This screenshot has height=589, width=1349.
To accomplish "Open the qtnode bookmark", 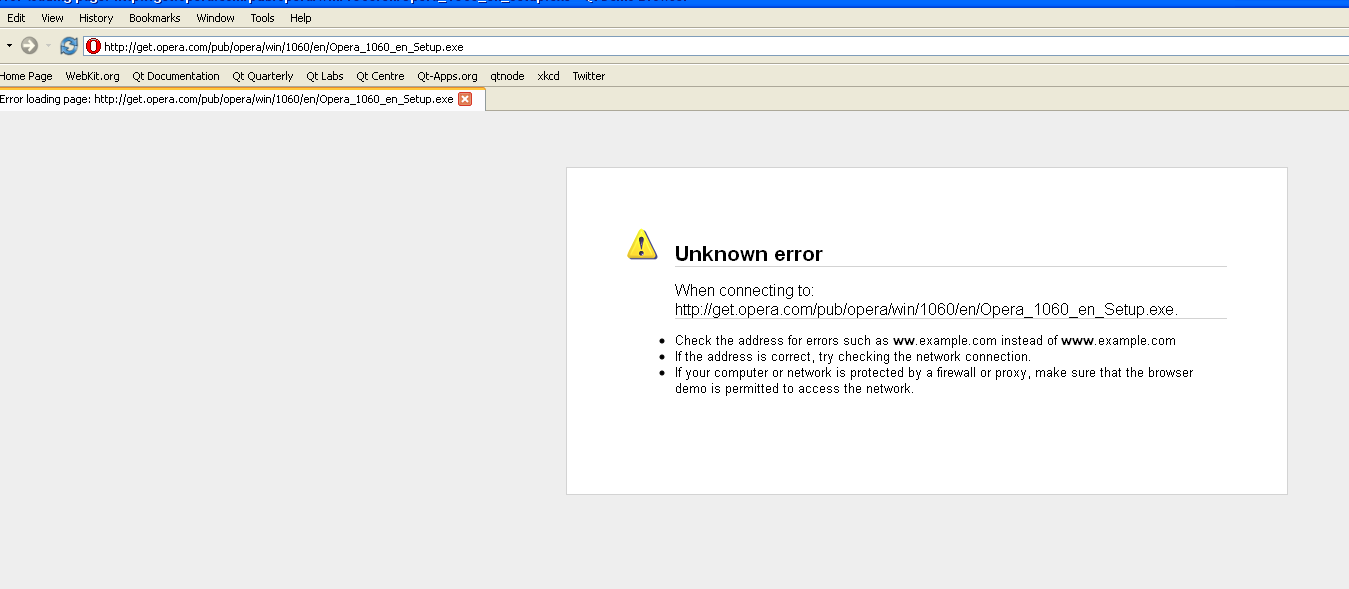I will 507,76.
